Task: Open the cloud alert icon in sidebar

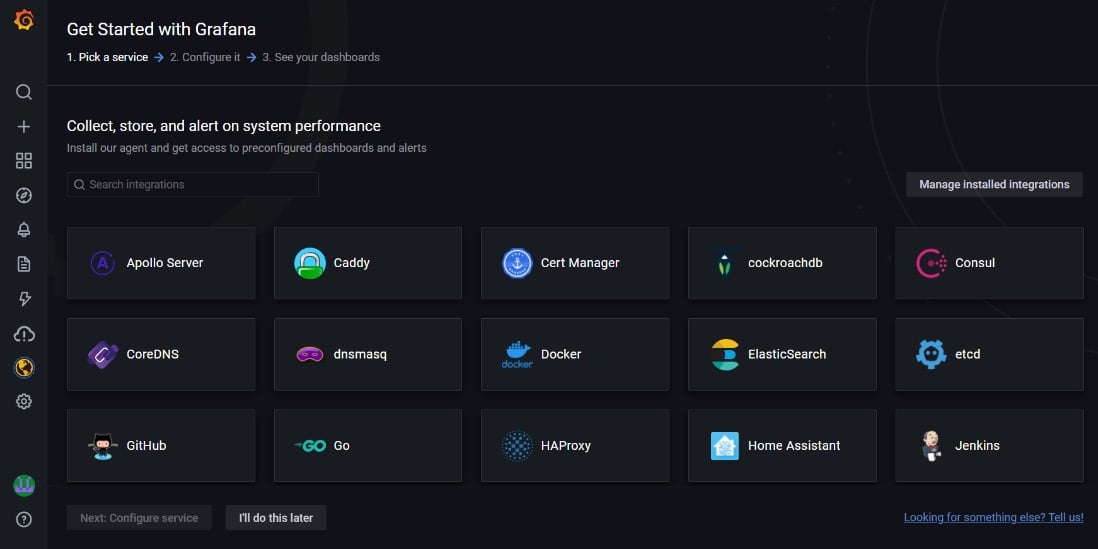Action: pos(24,334)
